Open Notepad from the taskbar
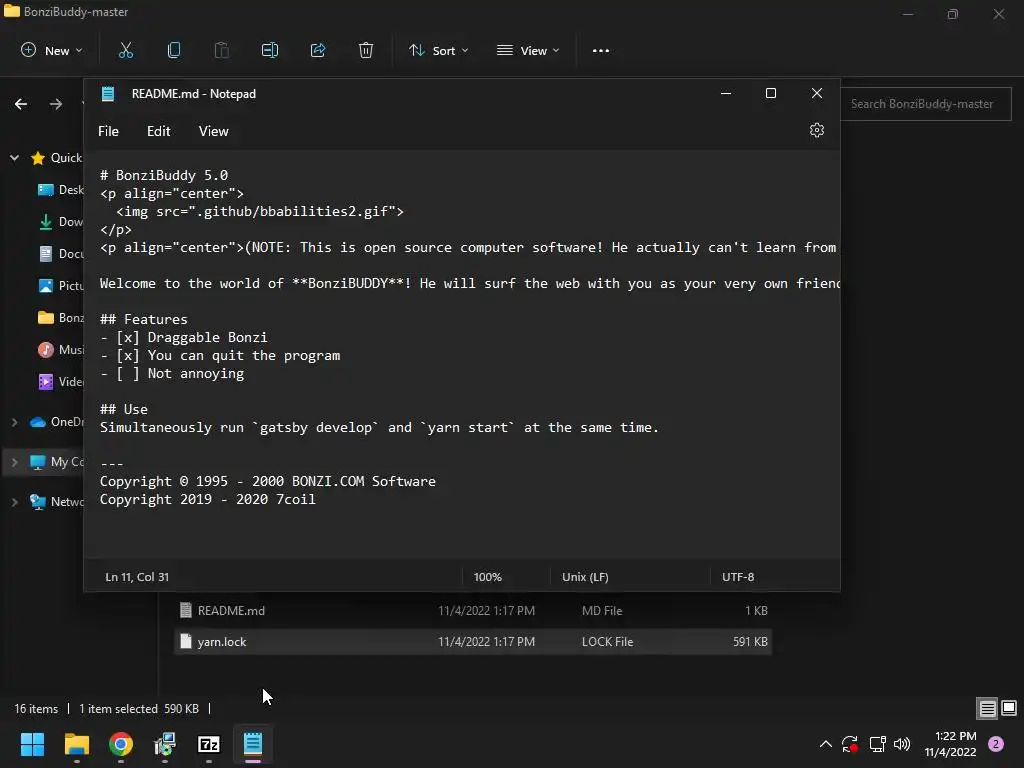1024x768 pixels. pos(253,744)
